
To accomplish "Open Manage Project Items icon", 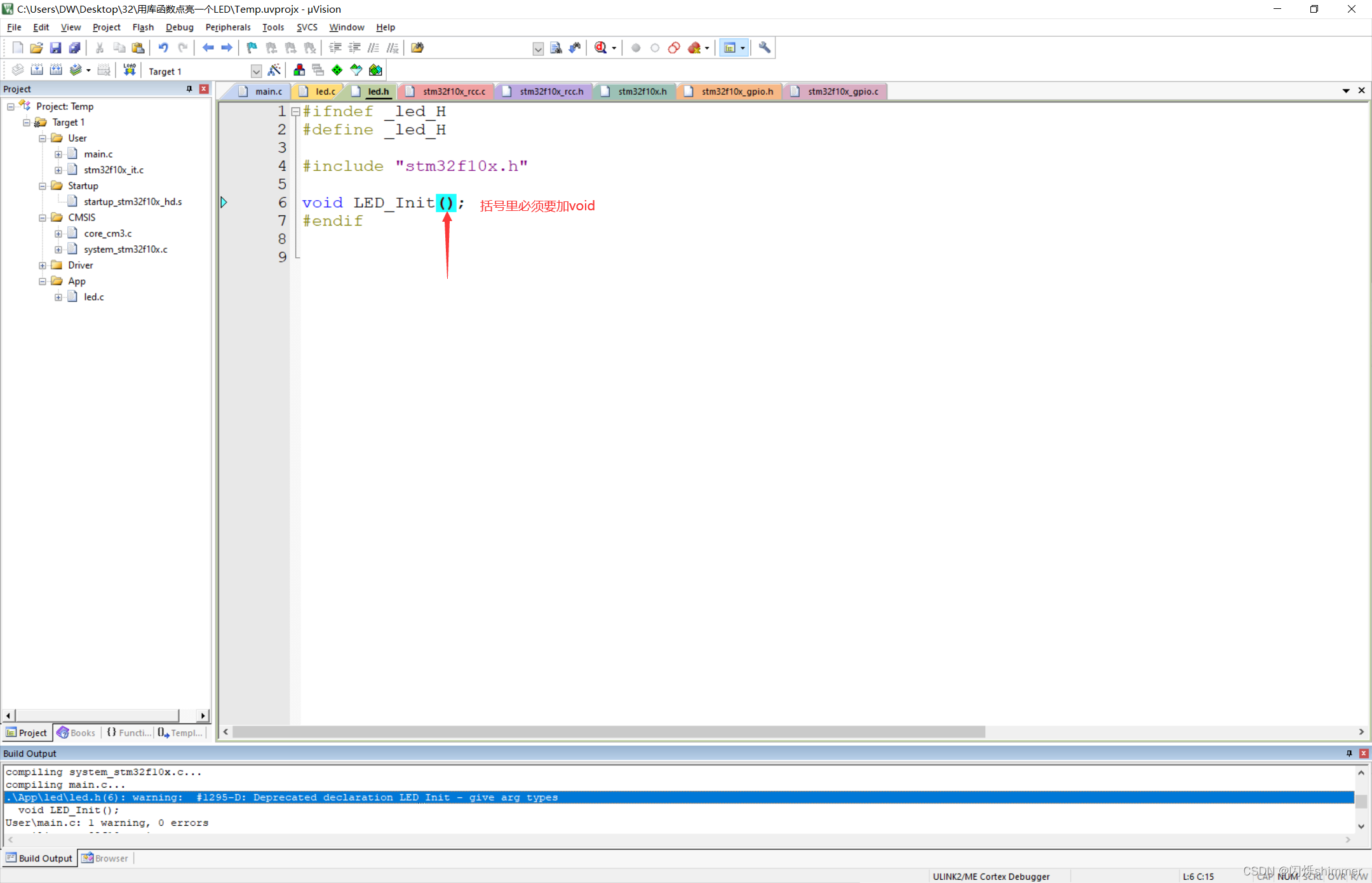I will [299, 70].
